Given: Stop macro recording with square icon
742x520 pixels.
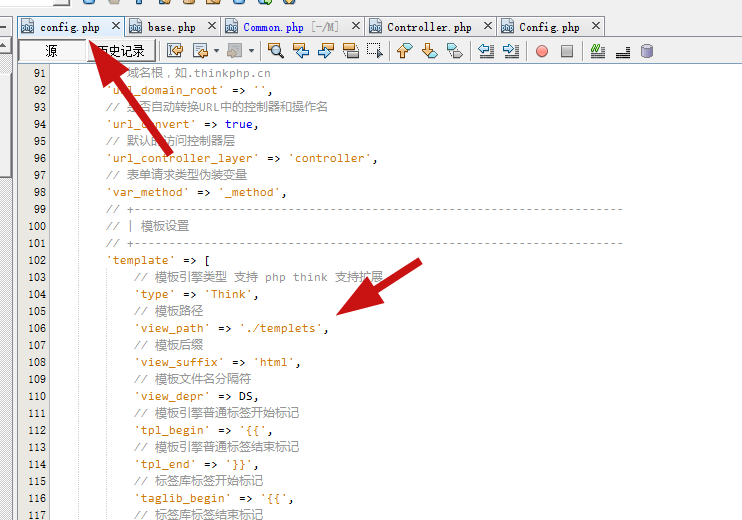Looking at the screenshot, I should point(566,51).
